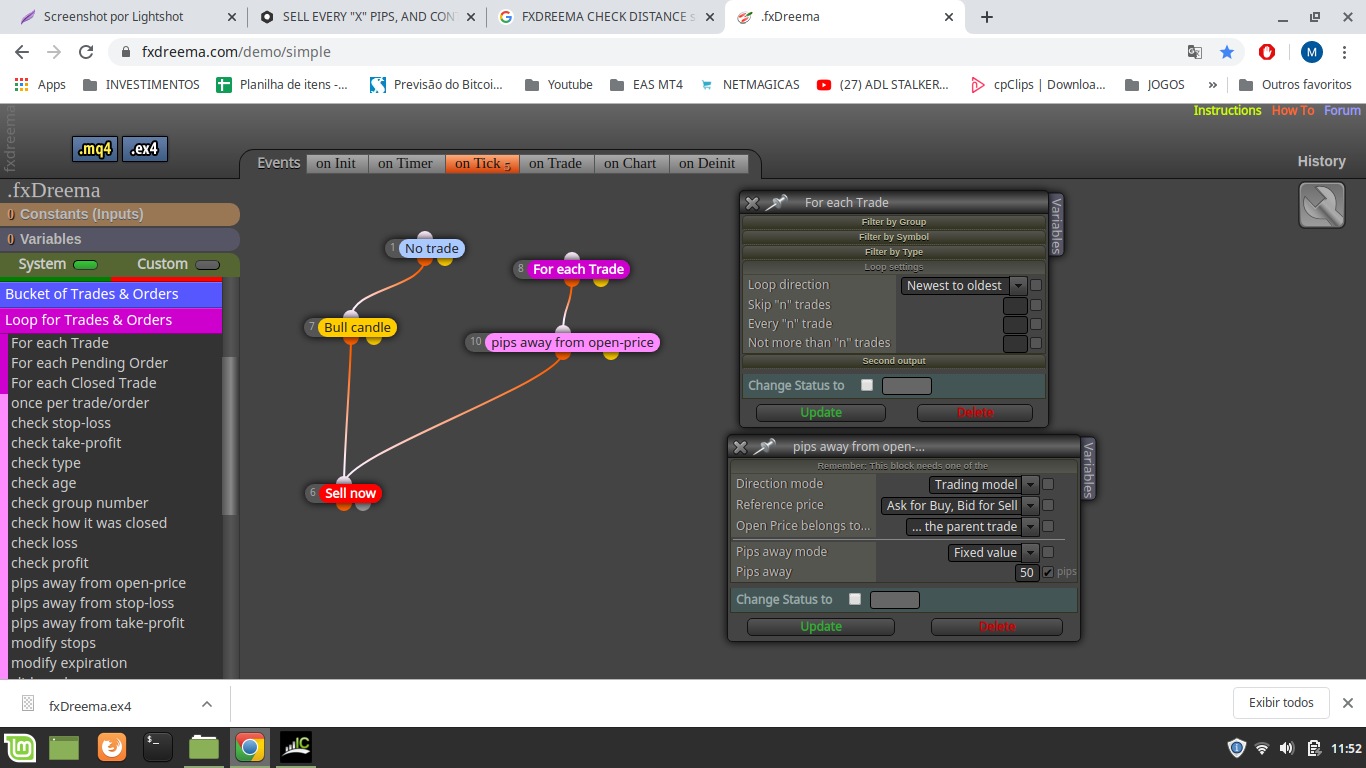
Task: Pin the pips away from open panel
Action: pos(764,447)
